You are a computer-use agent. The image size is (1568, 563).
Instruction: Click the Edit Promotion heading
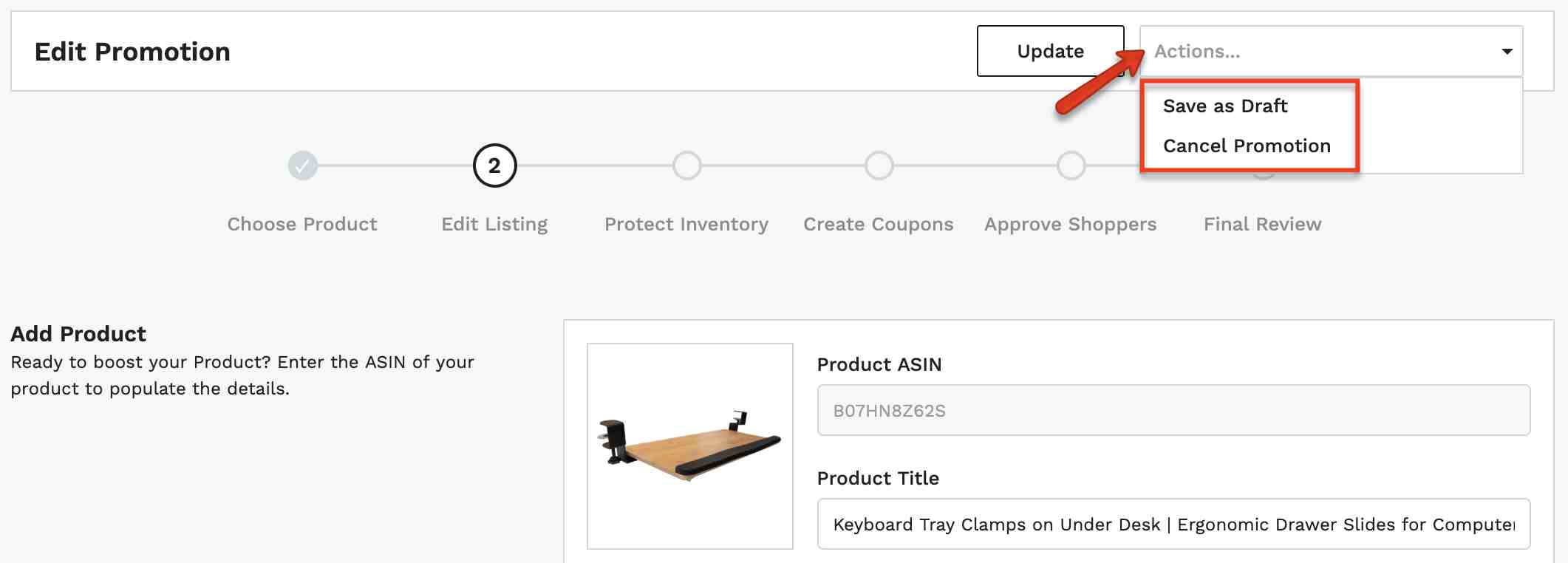(x=132, y=52)
